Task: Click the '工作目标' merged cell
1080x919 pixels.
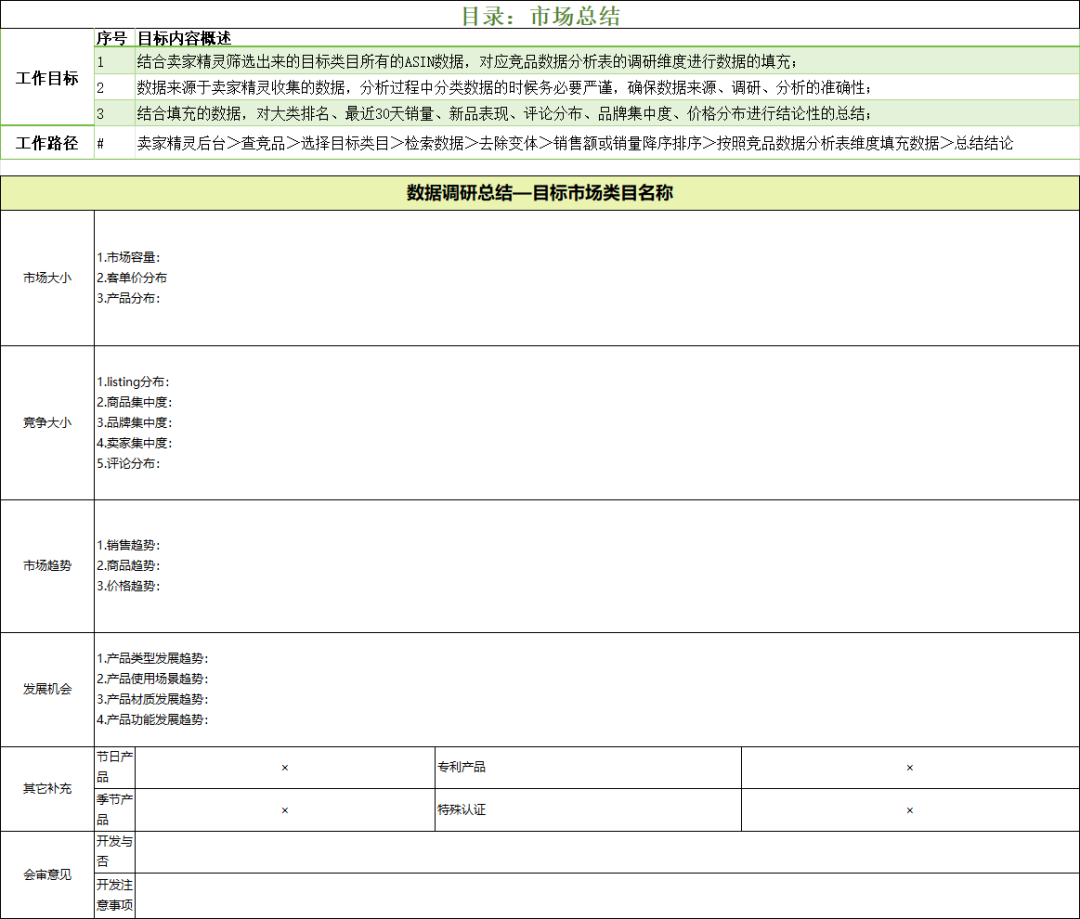Action: point(47,78)
